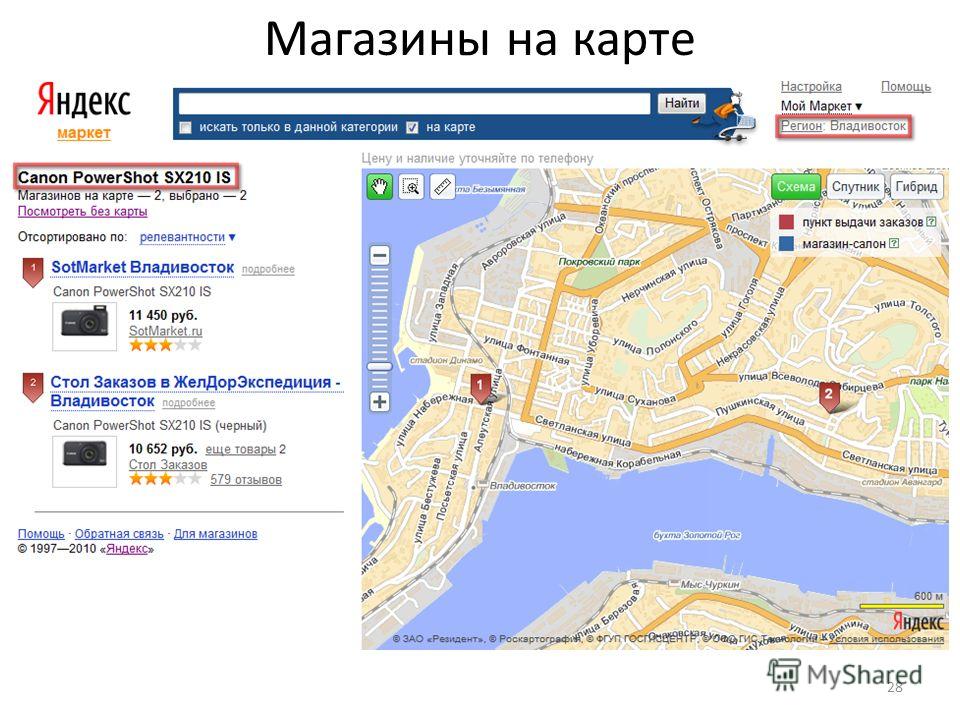Open 'Посмотреть без карты' link
This screenshot has width=960, height=720.
(83, 211)
